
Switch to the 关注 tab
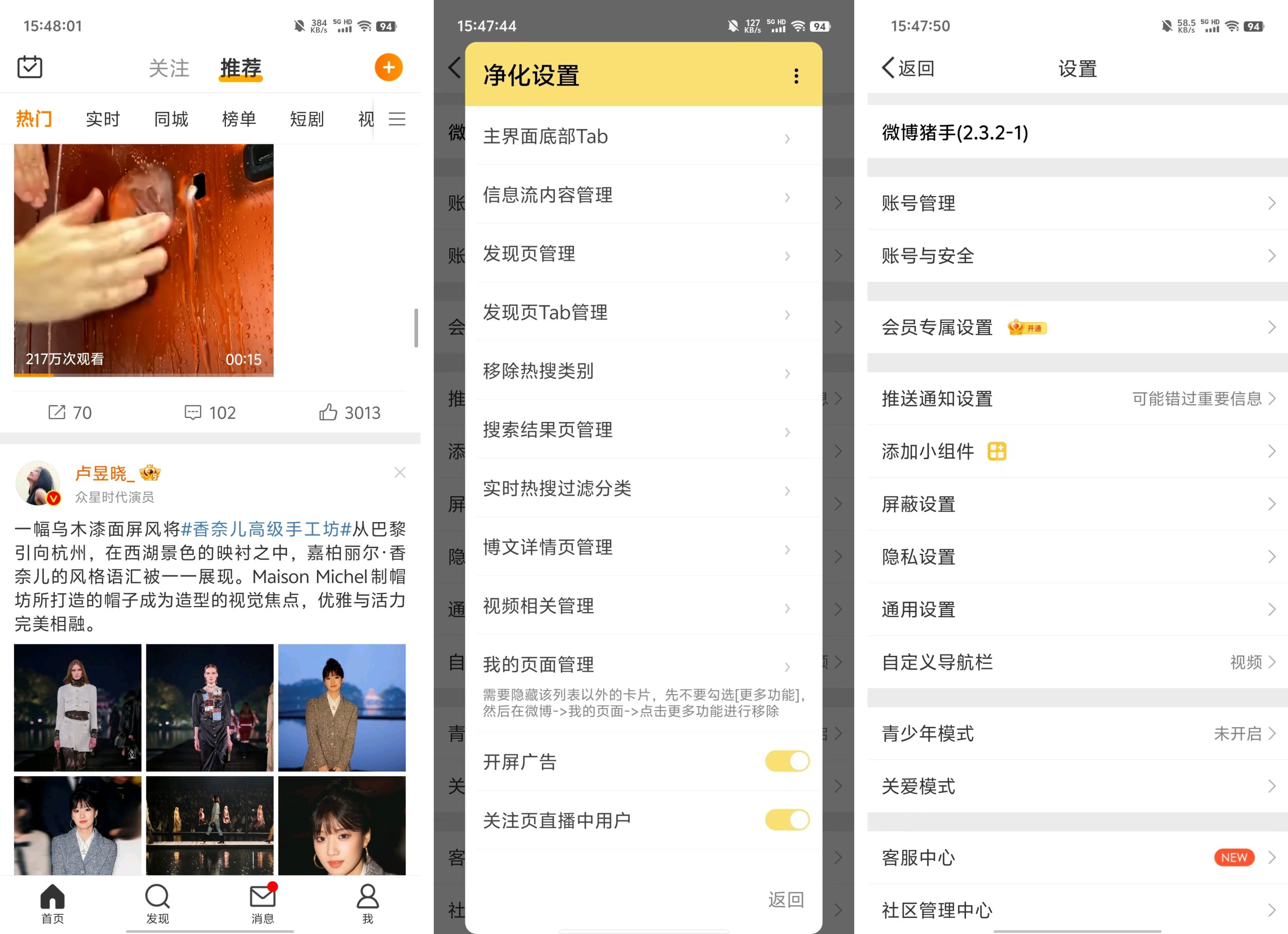tap(169, 68)
